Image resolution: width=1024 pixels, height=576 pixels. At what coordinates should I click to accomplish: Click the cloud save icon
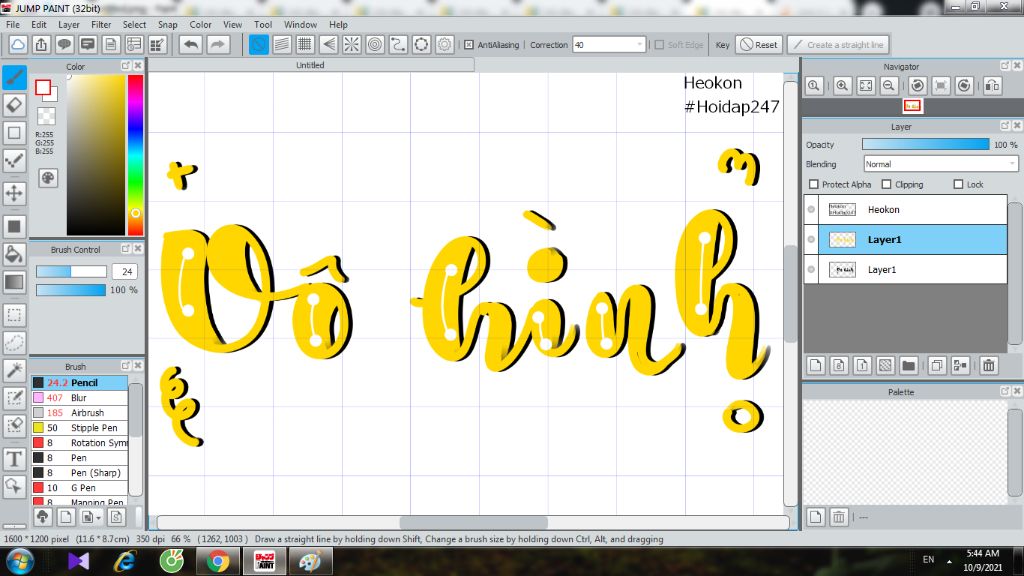pos(18,44)
